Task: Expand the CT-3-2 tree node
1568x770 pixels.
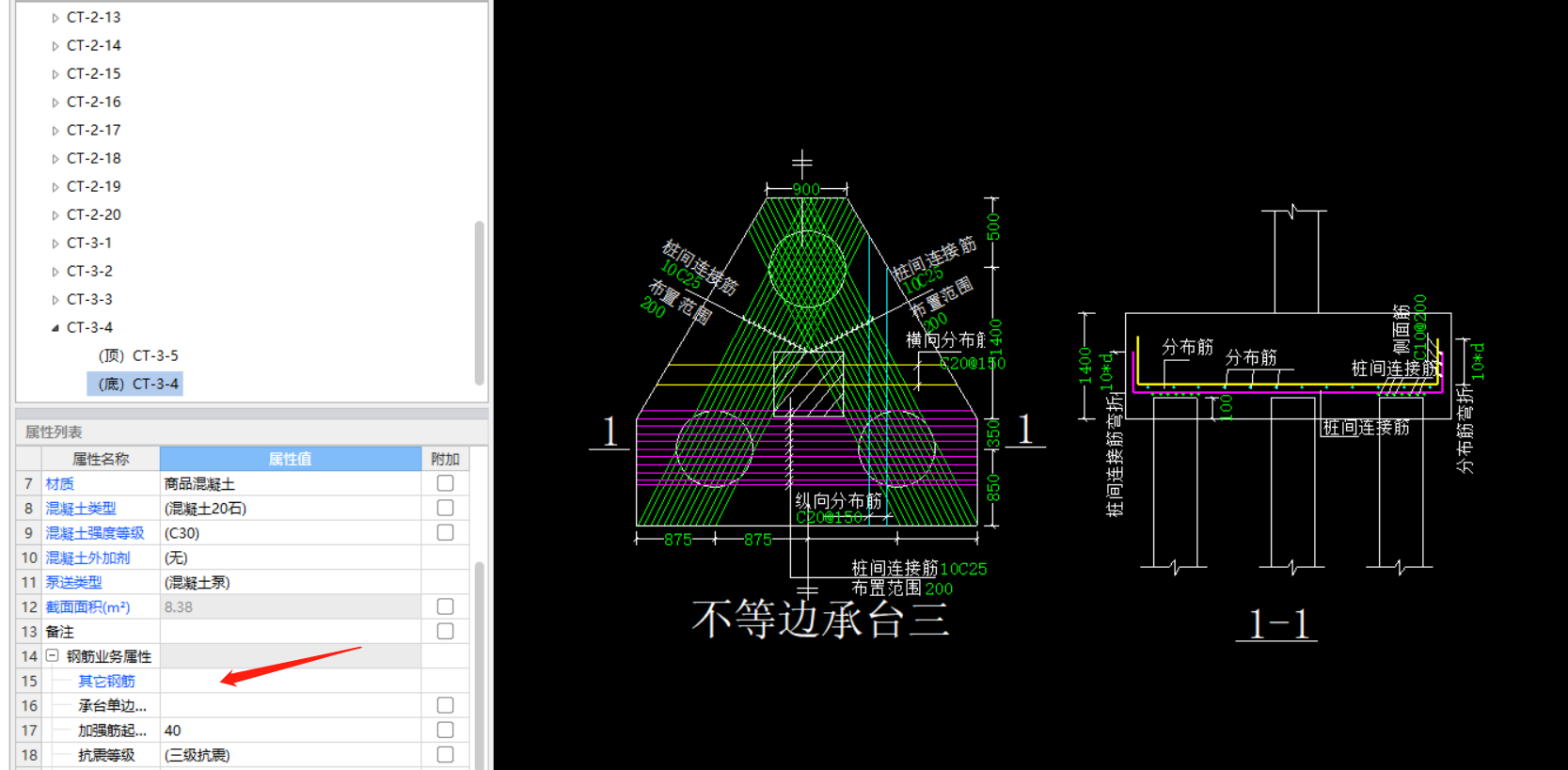Action: click(55, 272)
